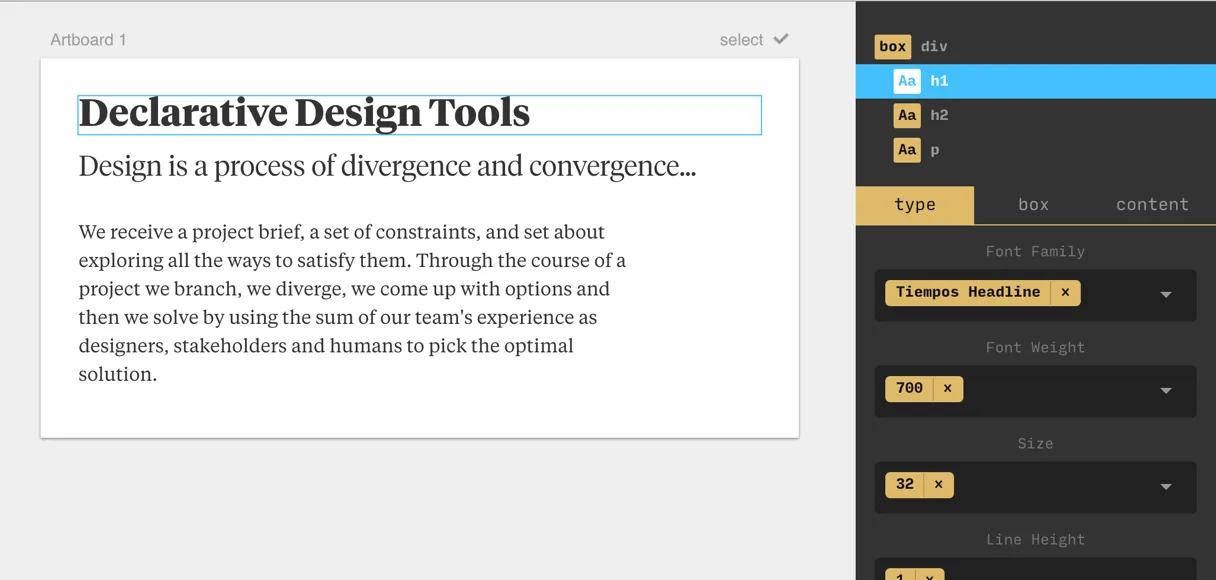1216x580 pixels.
Task: Remove the 700 font weight tag
Action: [947, 388]
